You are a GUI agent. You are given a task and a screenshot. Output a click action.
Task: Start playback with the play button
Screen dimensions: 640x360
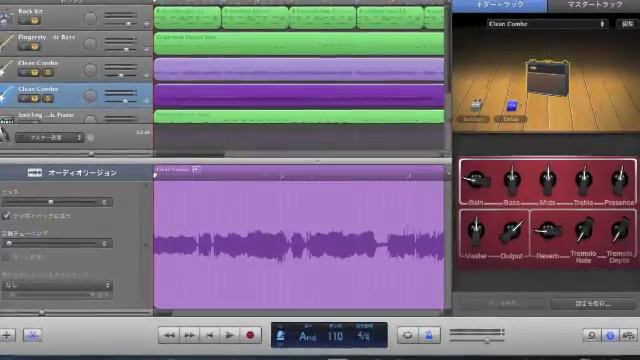tap(229, 335)
